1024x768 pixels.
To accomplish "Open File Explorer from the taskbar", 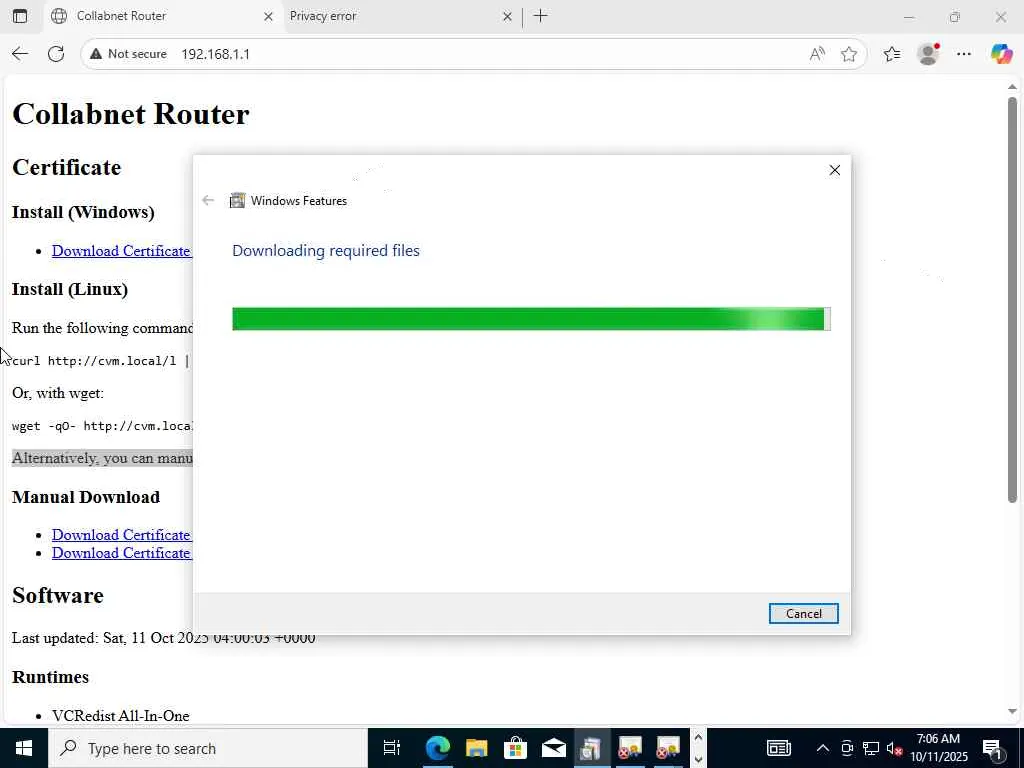I will [x=477, y=748].
